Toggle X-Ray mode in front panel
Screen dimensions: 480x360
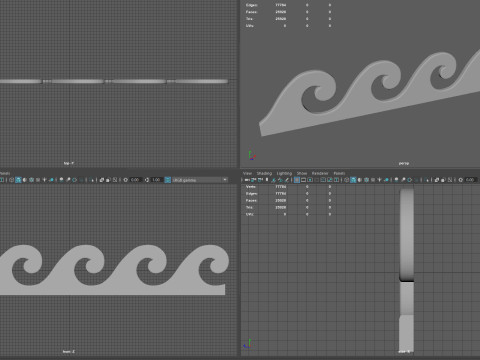[102, 180]
